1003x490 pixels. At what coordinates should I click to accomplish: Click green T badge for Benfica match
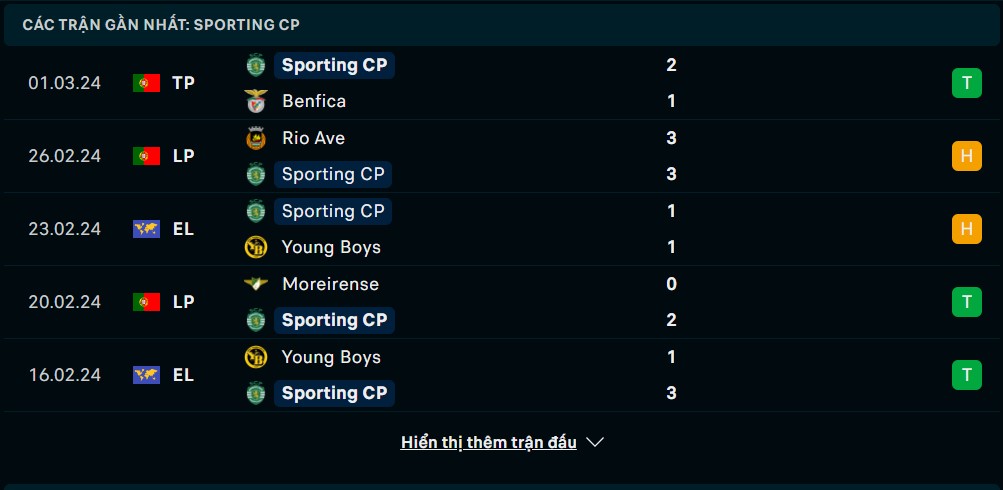pos(967,83)
